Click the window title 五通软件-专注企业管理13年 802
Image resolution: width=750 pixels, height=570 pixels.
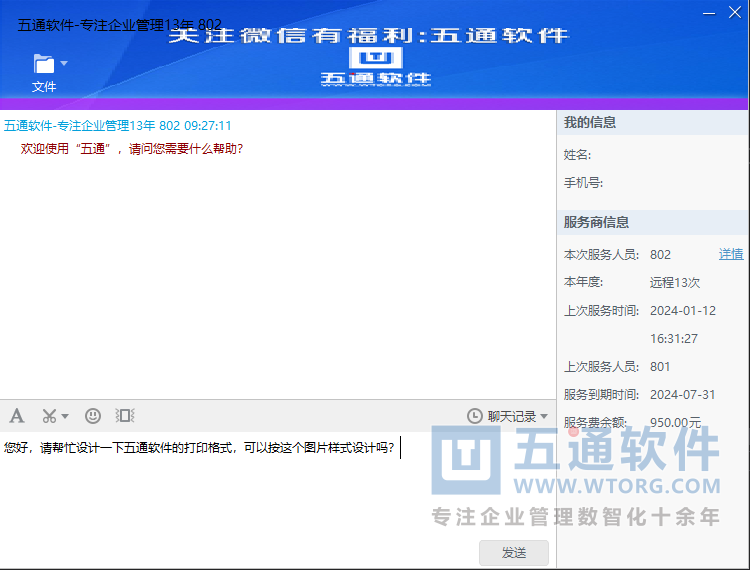(x=120, y=25)
